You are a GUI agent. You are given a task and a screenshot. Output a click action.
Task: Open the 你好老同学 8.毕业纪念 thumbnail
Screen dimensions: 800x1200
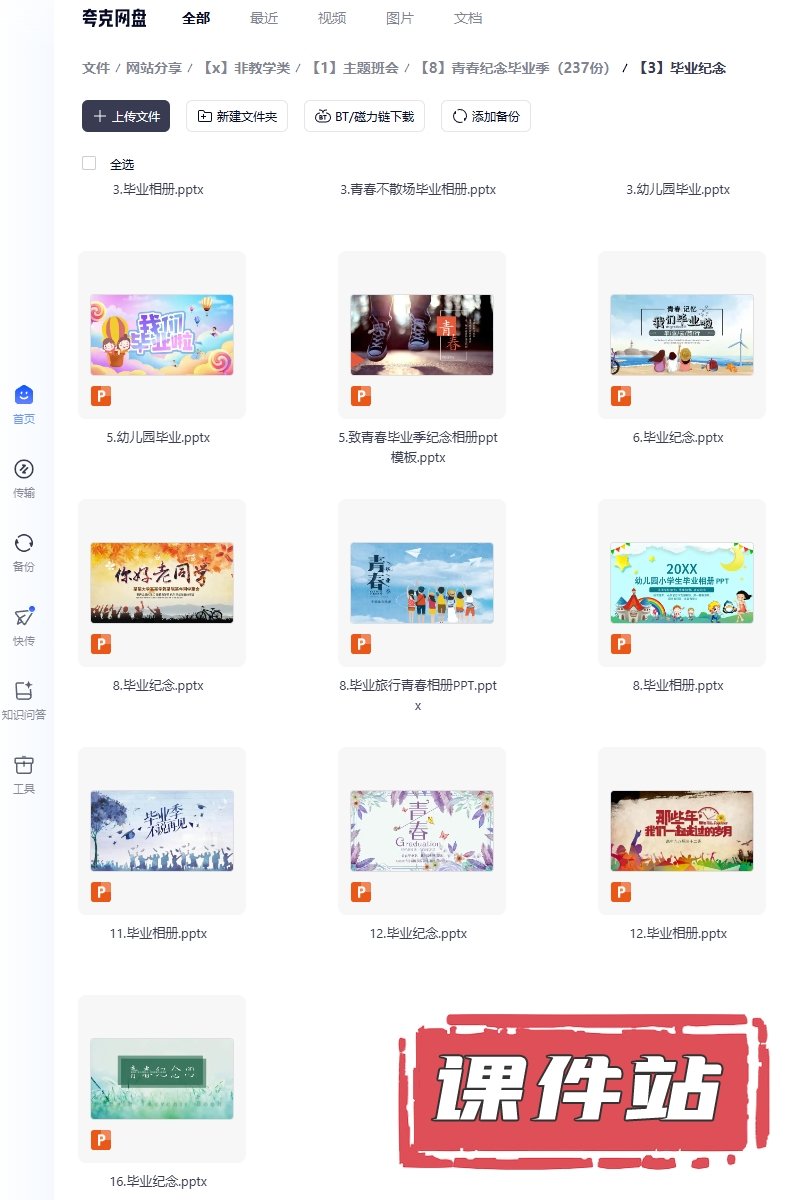click(162, 583)
